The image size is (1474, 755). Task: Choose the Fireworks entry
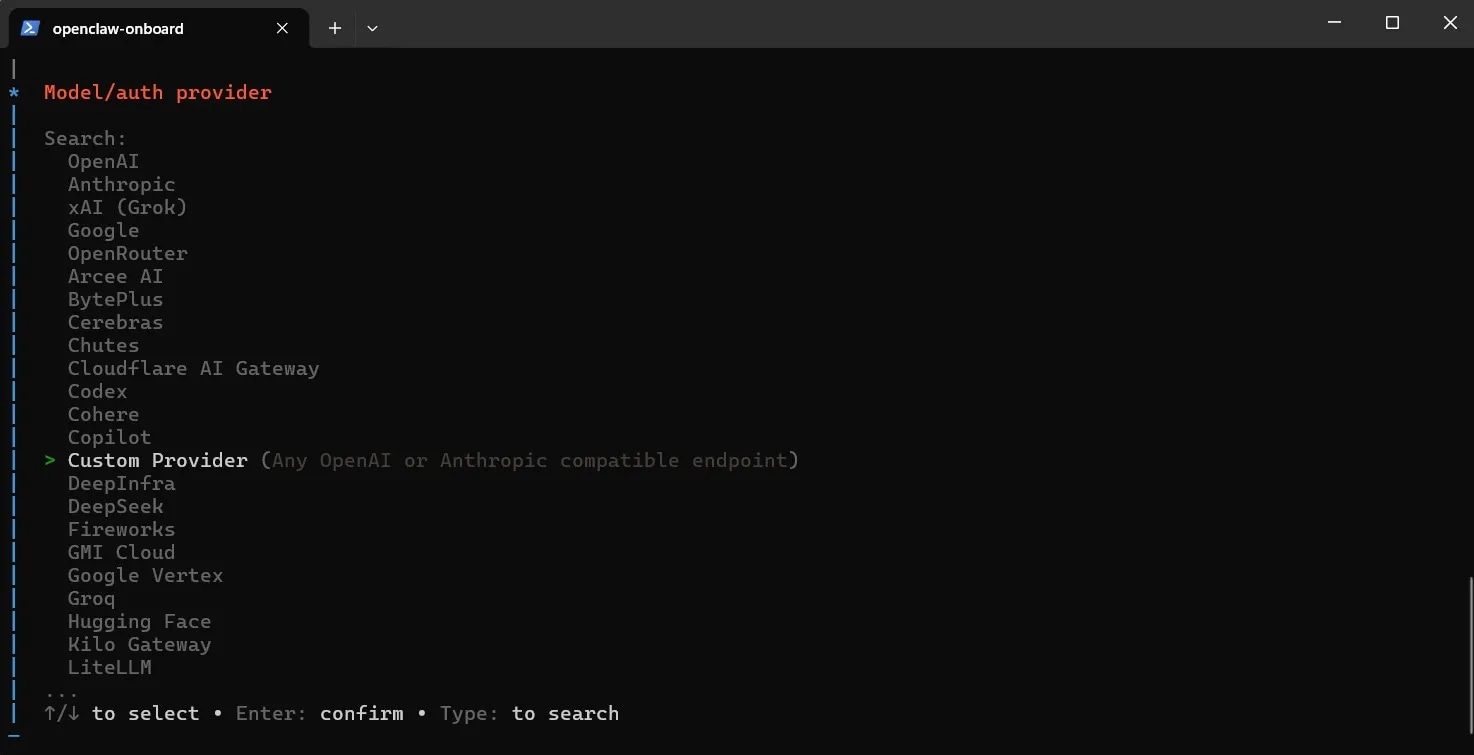click(121, 529)
